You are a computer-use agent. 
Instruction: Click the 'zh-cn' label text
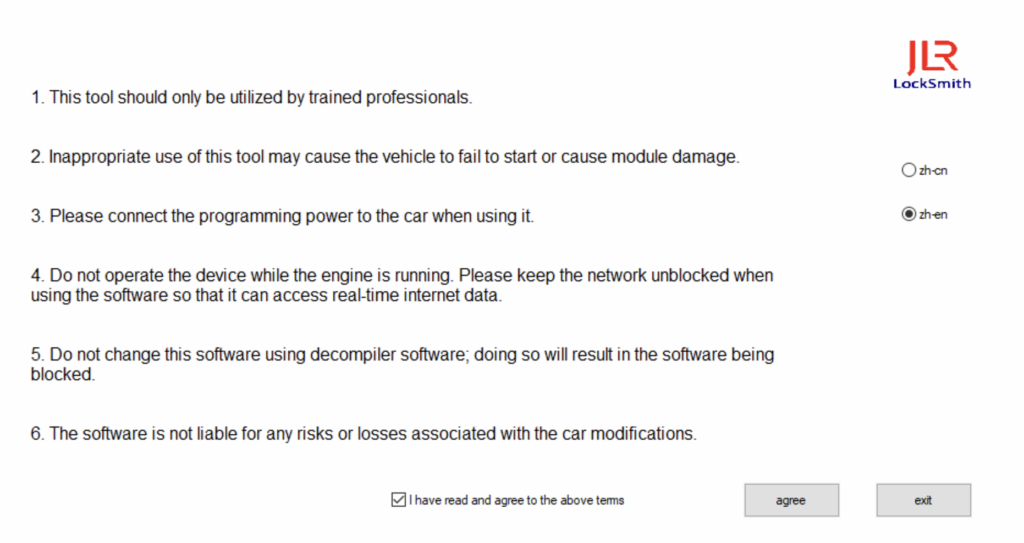tap(933, 171)
